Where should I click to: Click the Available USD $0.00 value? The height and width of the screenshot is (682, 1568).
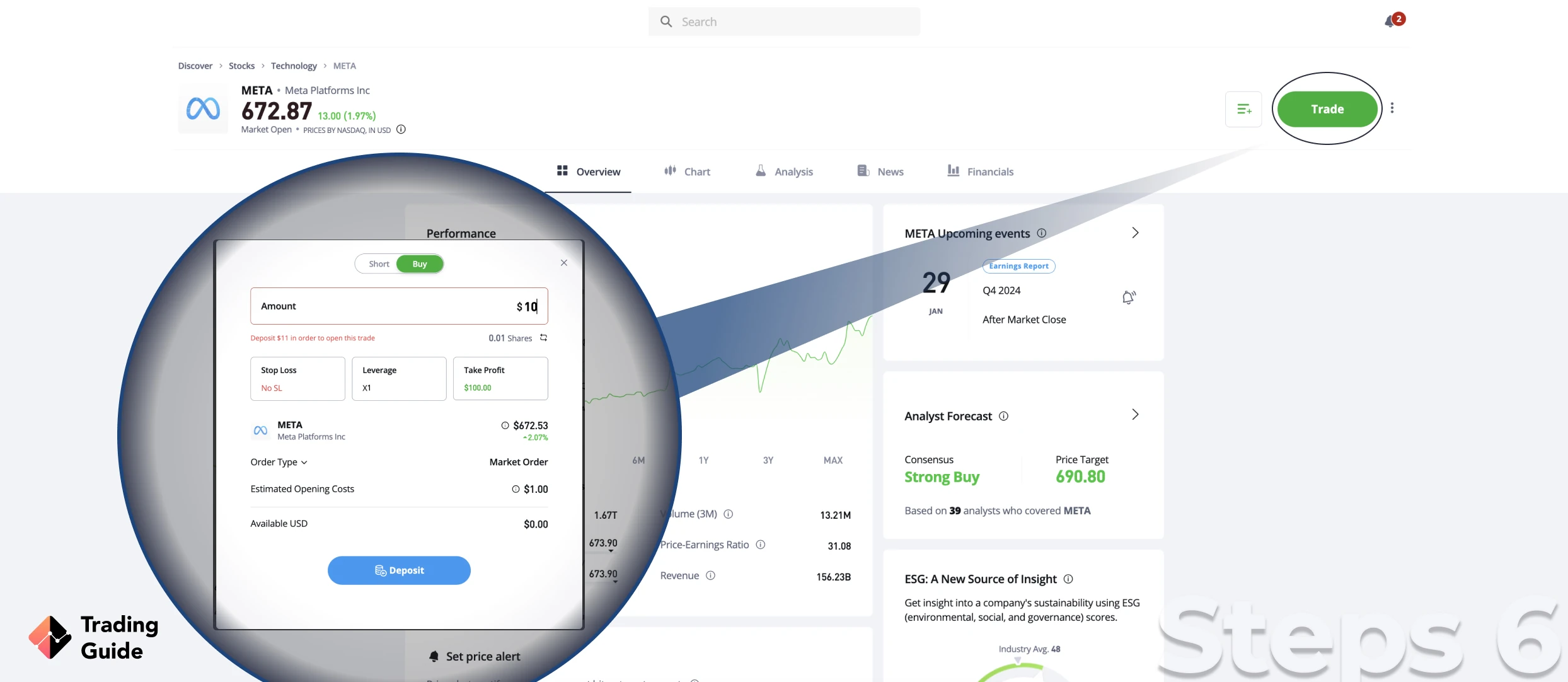[x=536, y=524]
